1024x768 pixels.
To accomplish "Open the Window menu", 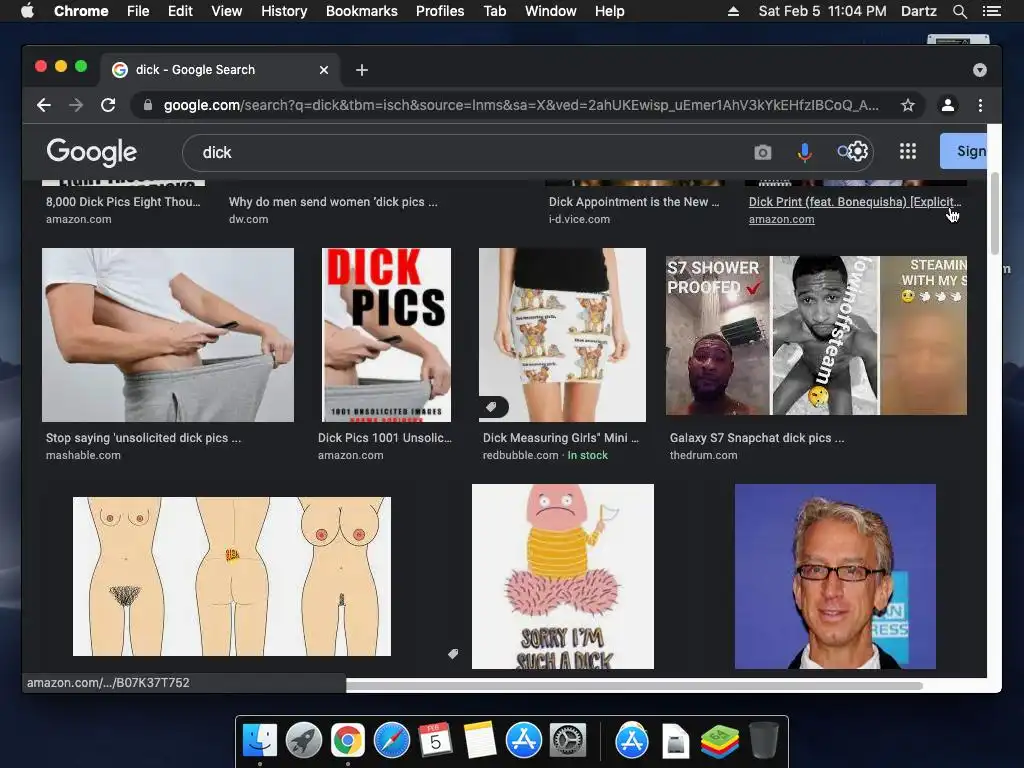I will coord(551,11).
